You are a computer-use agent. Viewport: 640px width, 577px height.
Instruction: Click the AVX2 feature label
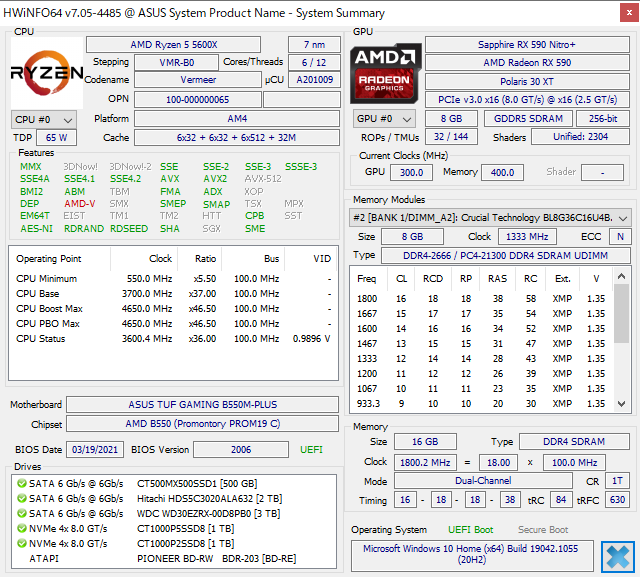pos(215,179)
